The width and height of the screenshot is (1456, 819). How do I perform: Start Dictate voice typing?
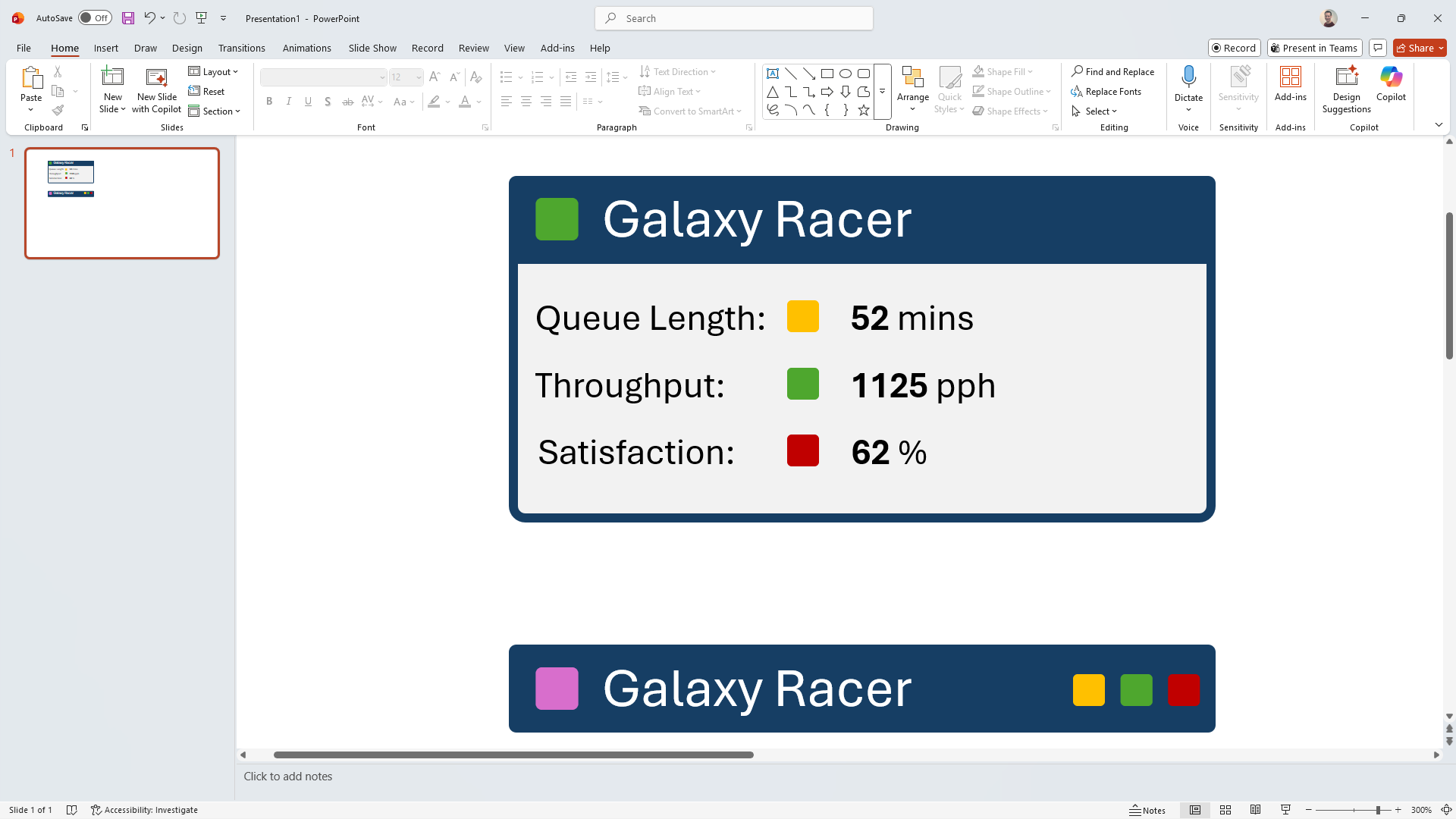click(1188, 83)
